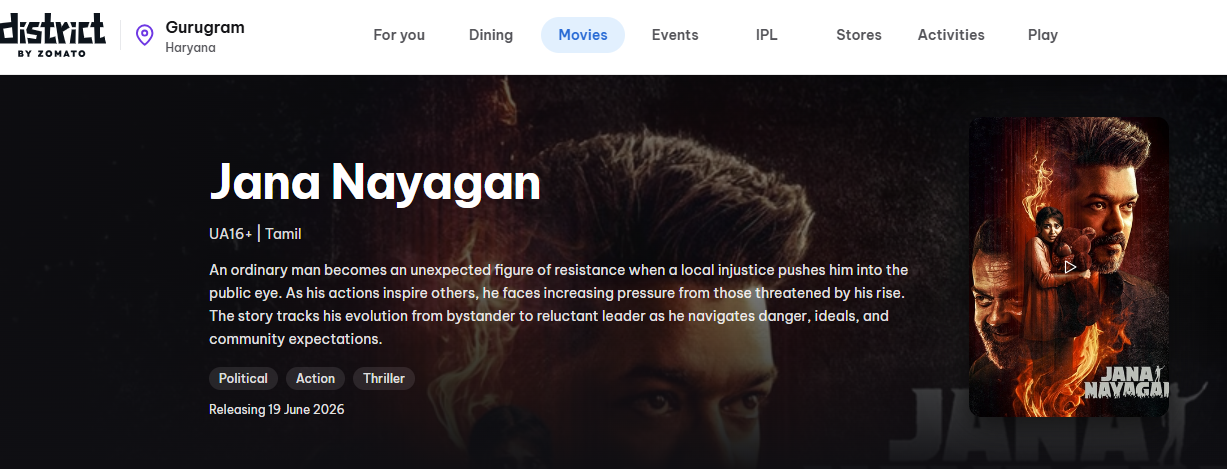Screen dimensions: 1227x470
Task: Click the movie synopsis paragraph
Action: (x=558, y=304)
